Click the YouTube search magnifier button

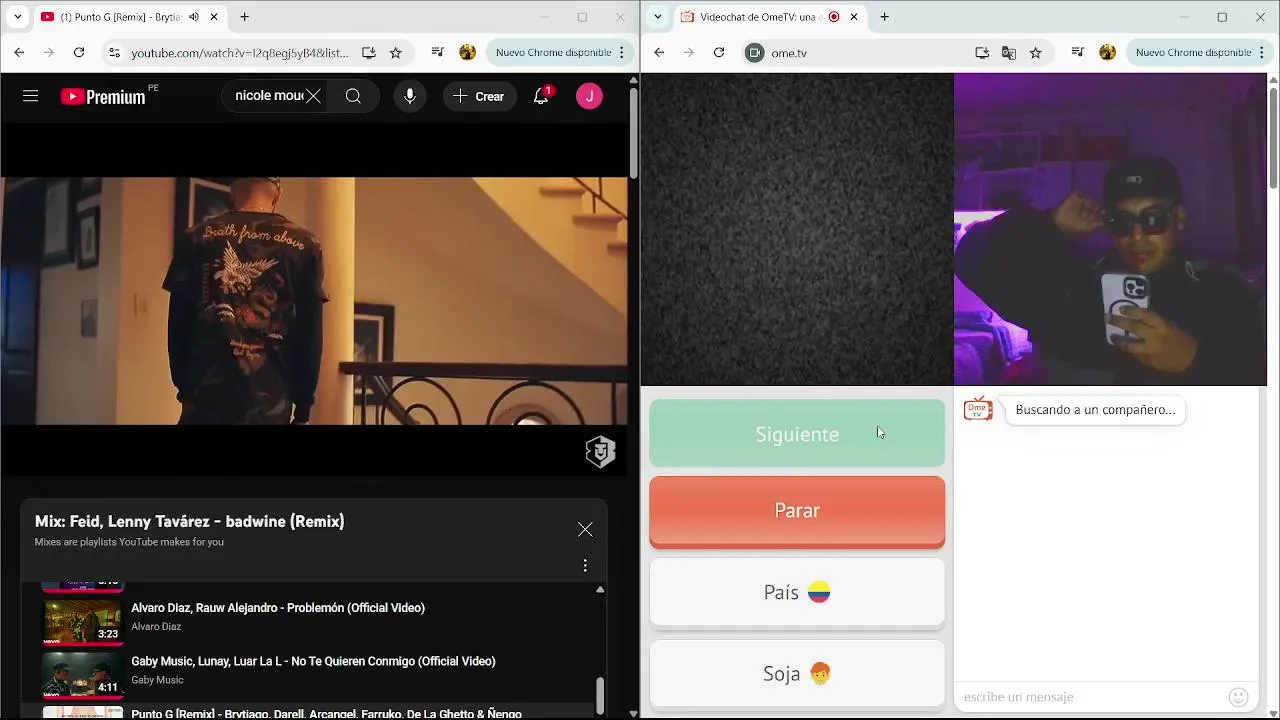tap(353, 96)
